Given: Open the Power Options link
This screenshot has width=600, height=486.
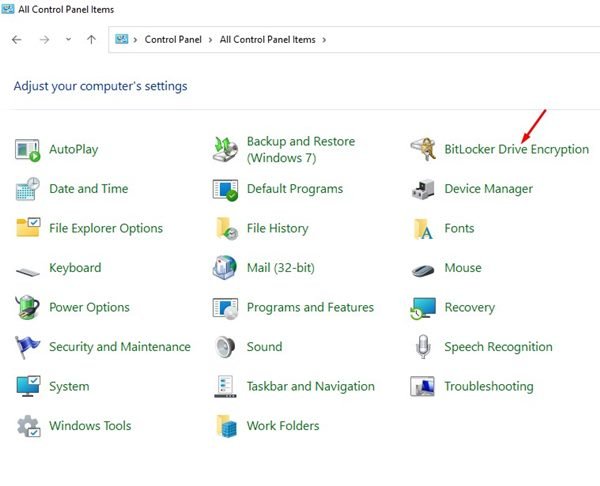Looking at the screenshot, I should coord(89,307).
